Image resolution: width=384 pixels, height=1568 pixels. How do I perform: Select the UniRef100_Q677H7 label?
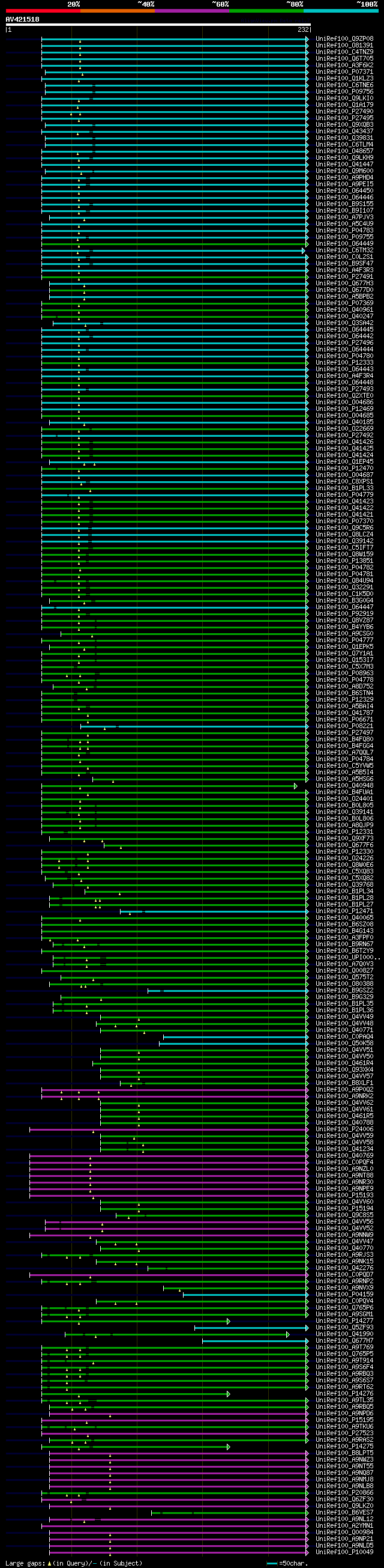344,1341
